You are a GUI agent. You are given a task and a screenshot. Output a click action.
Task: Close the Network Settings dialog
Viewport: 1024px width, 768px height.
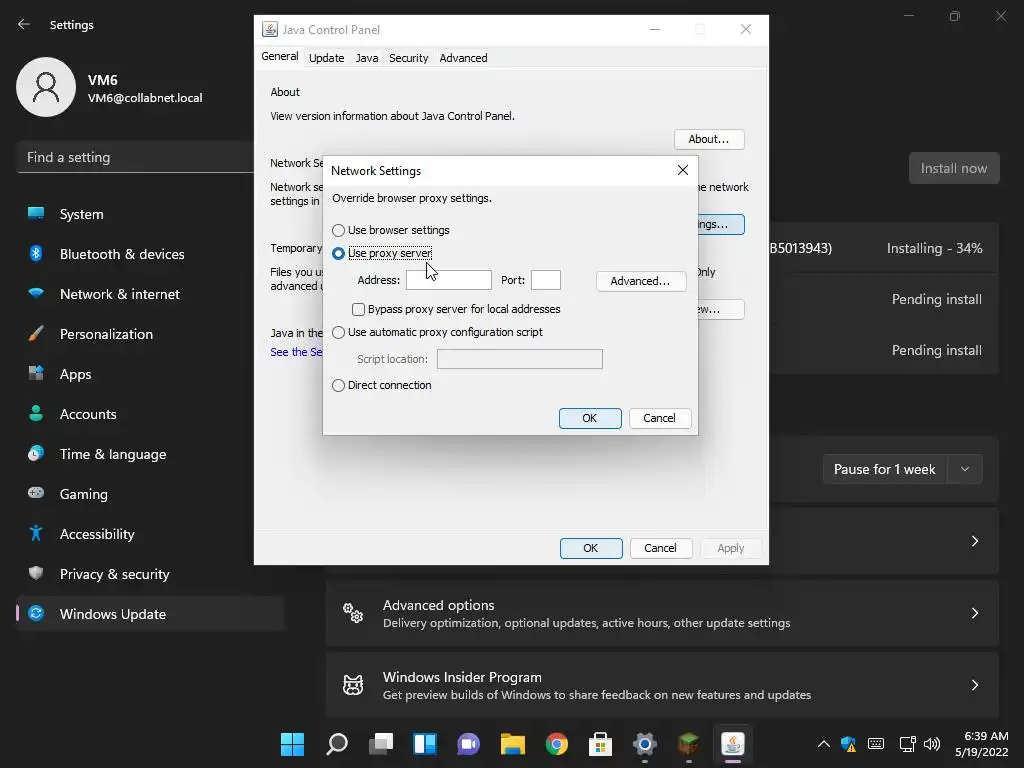click(x=683, y=170)
